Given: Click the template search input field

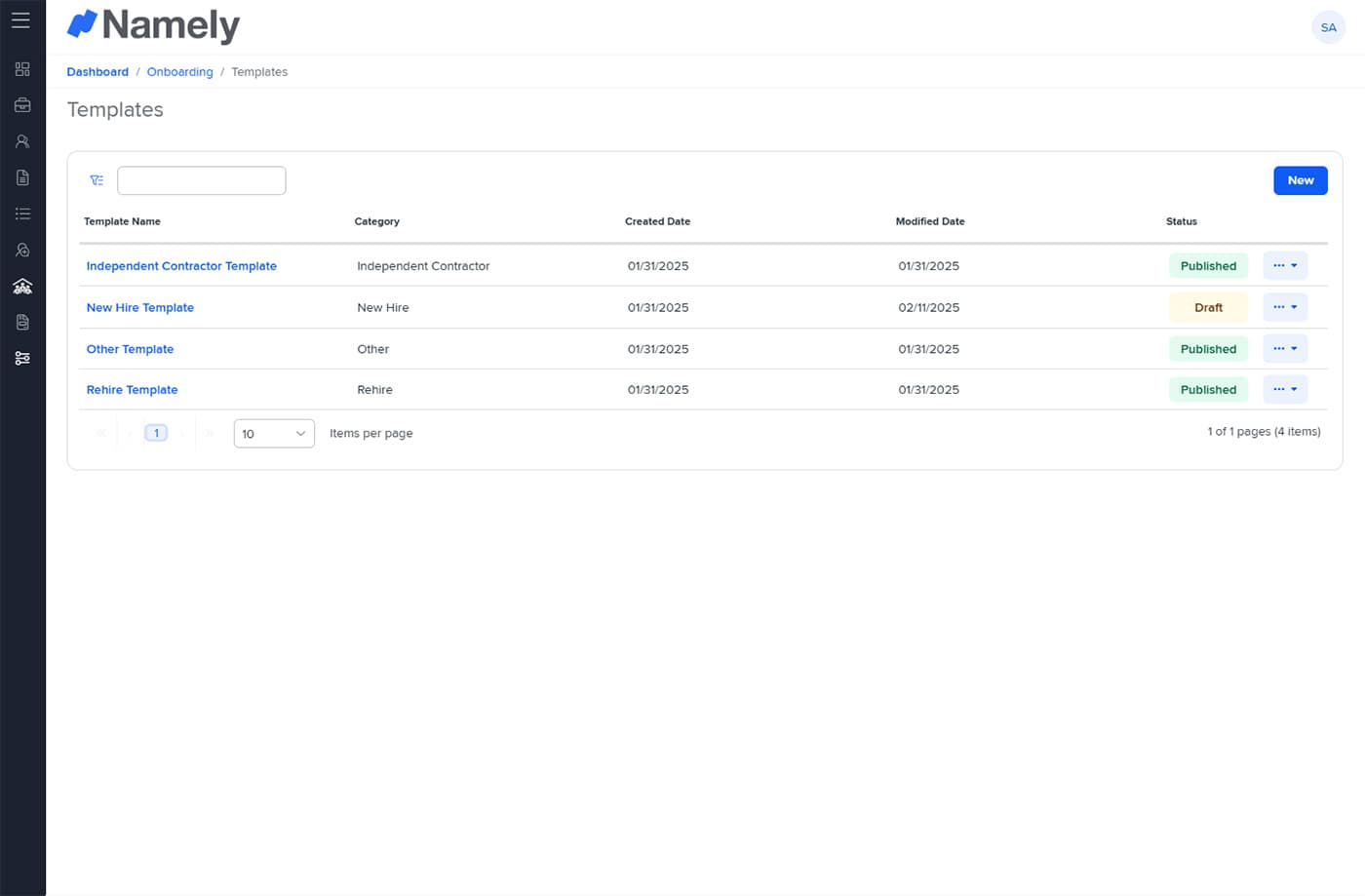Looking at the screenshot, I should pos(202,180).
